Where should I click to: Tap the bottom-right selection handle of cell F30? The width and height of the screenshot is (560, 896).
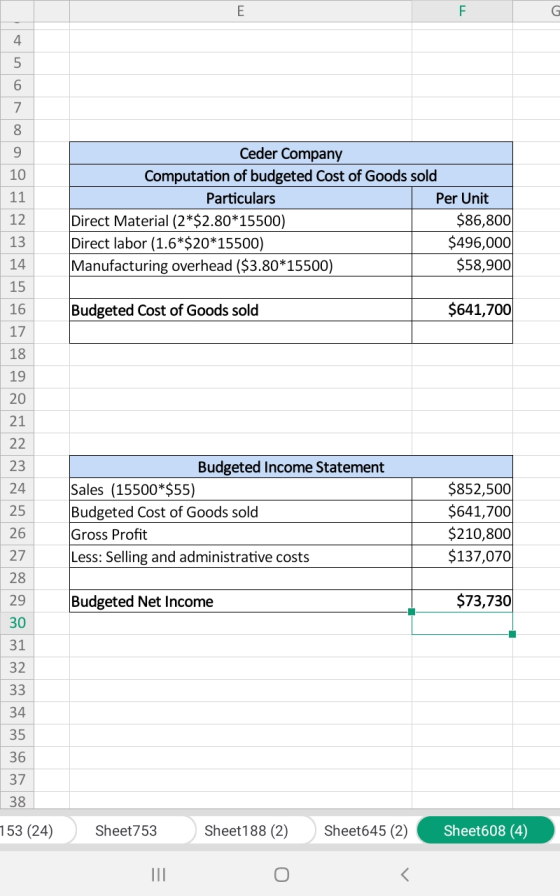[512, 634]
